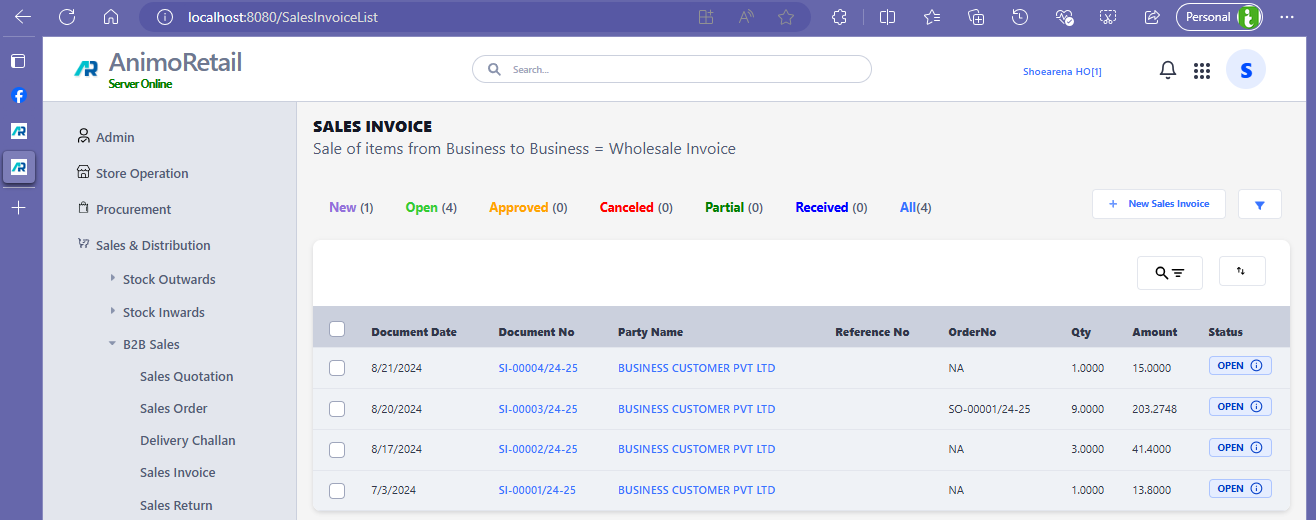Screen dimensions: 1316x520
Task: Click the notification bell icon
Action: pos(1167,70)
